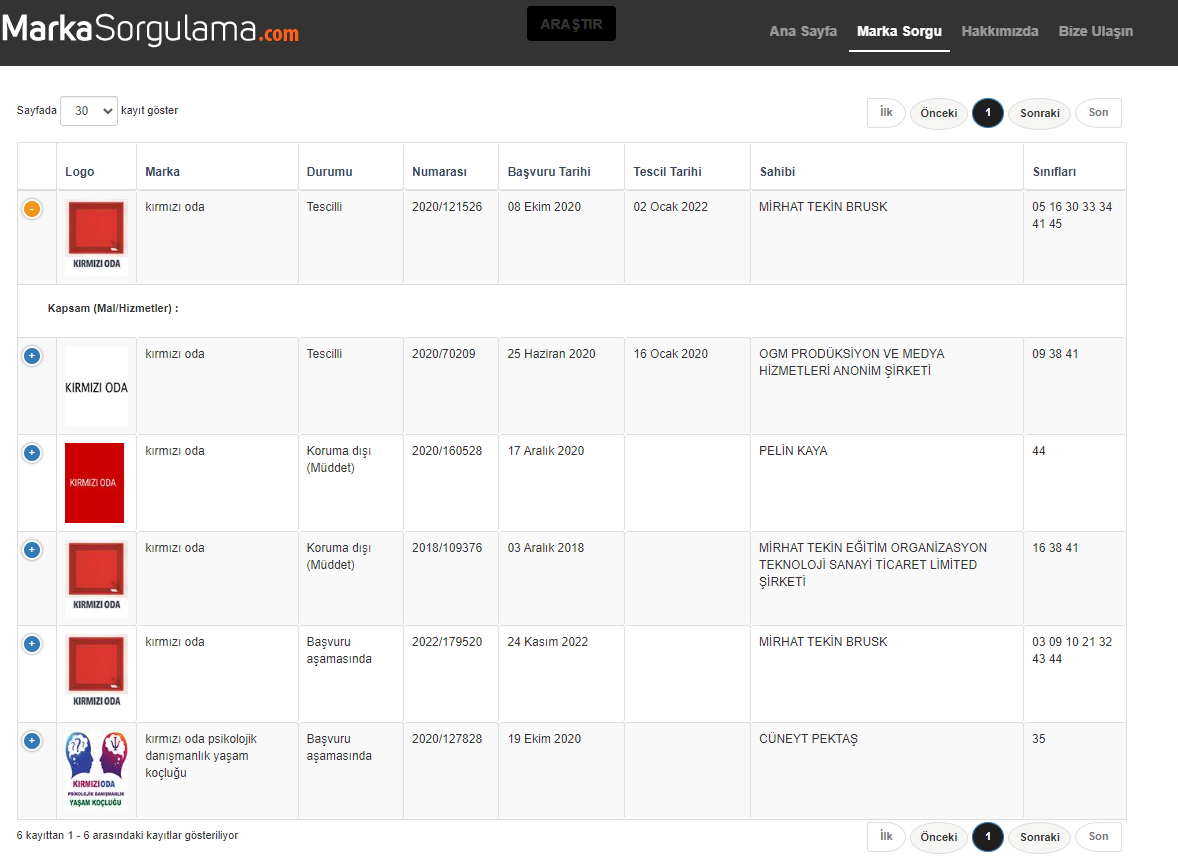Go to Ana Sayfa menu item
The width and height of the screenshot is (1178, 865).
coord(802,31)
